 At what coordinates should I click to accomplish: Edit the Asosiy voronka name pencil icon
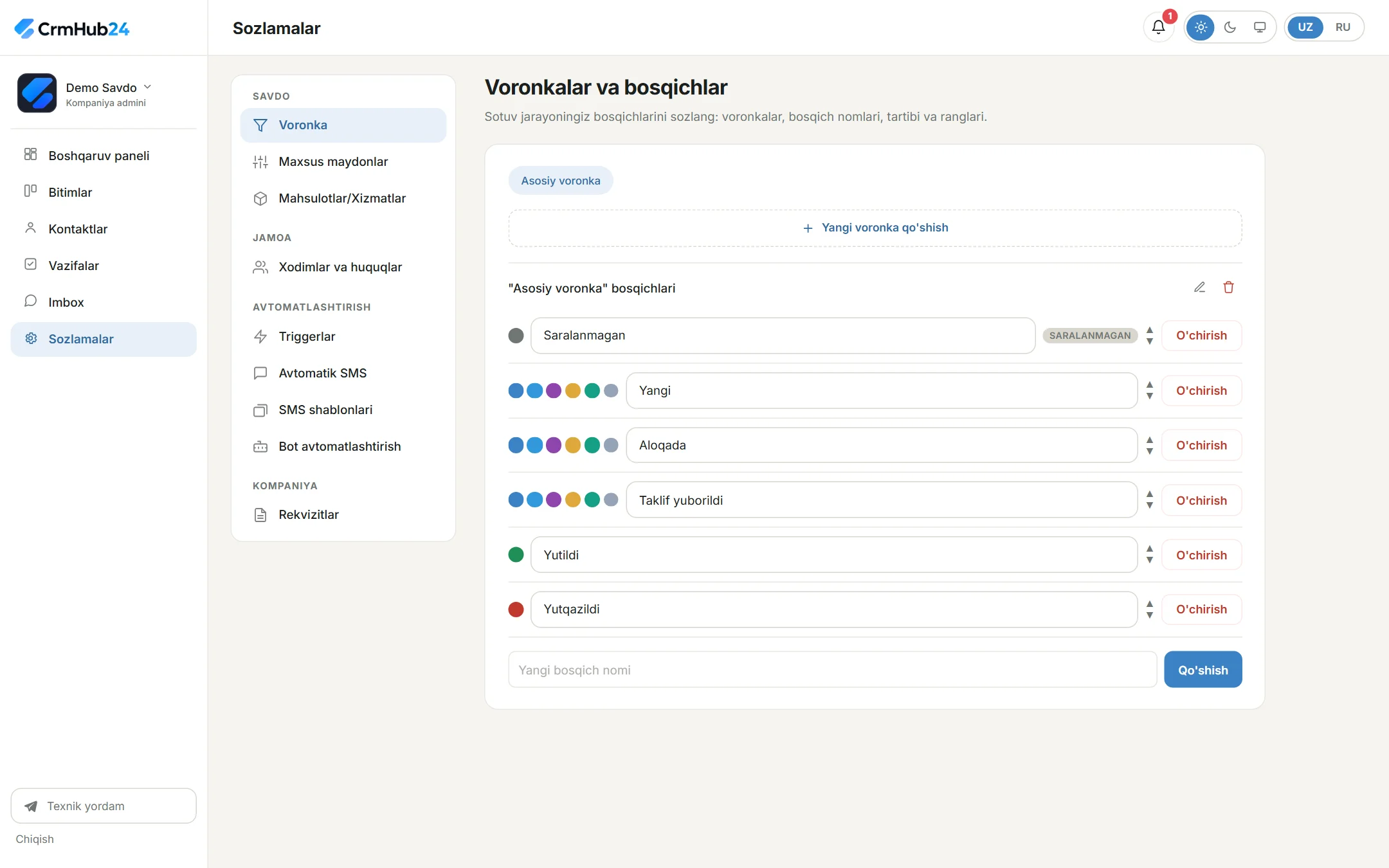pos(1199,287)
